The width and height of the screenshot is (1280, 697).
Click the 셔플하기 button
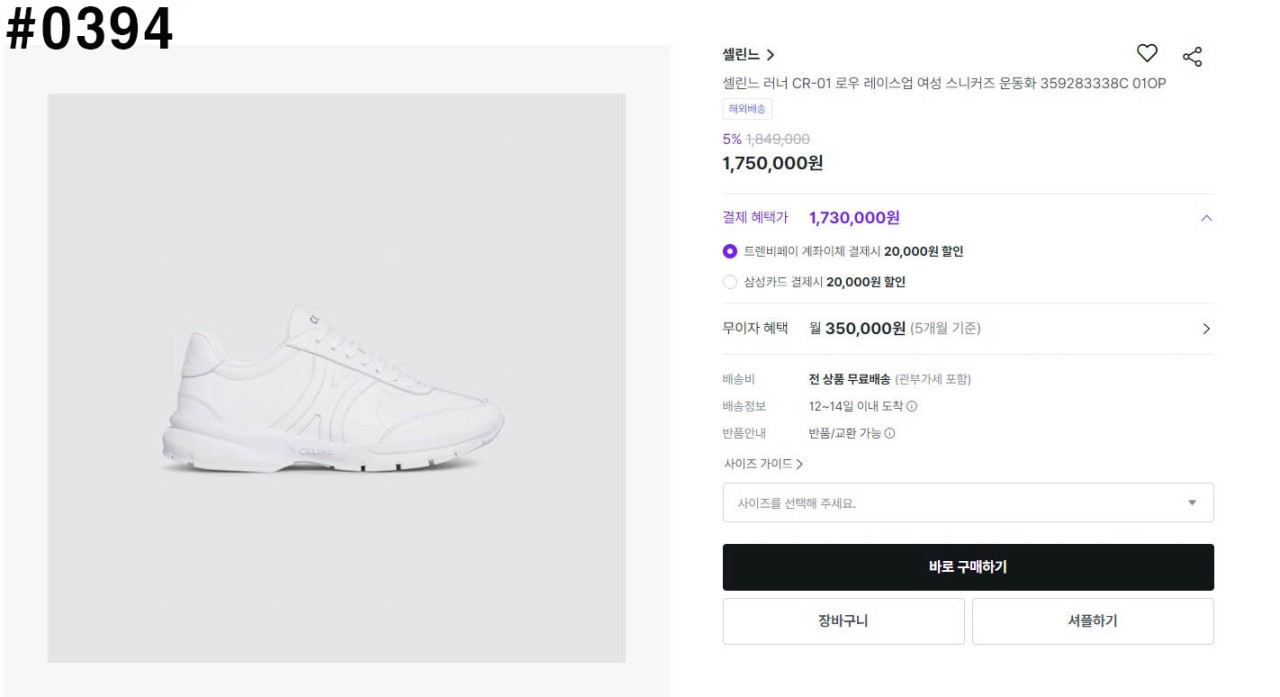[1092, 621]
